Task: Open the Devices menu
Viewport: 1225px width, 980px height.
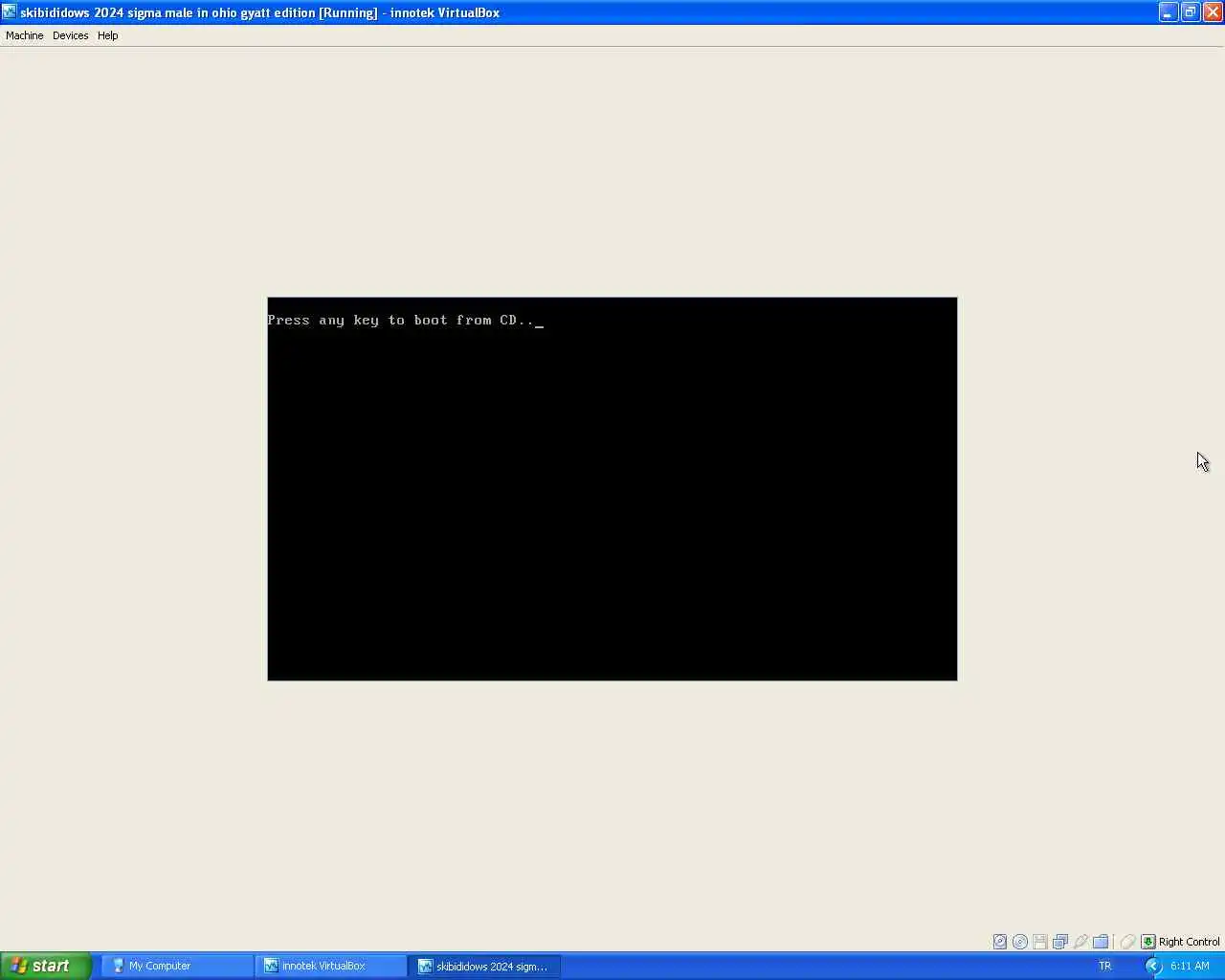Action: click(70, 35)
